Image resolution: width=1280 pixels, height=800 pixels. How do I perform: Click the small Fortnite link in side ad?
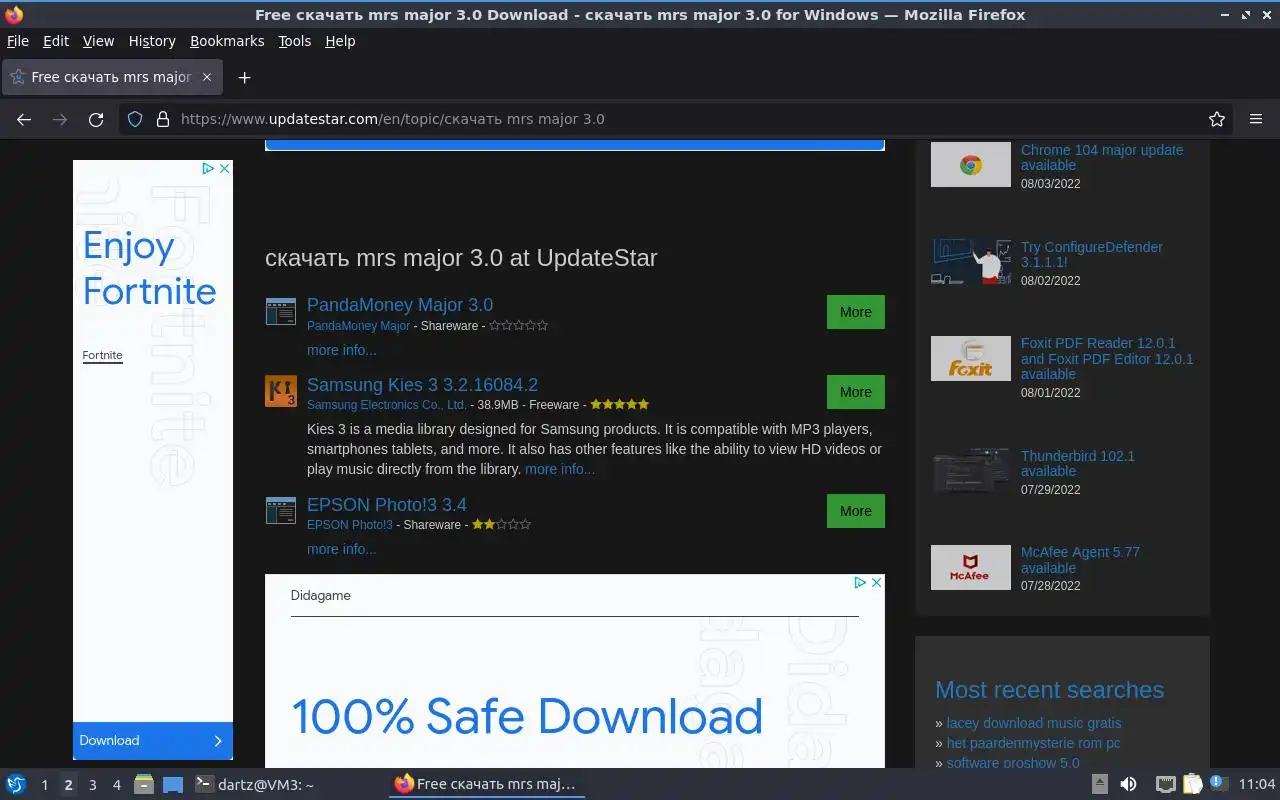click(x=102, y=355)
